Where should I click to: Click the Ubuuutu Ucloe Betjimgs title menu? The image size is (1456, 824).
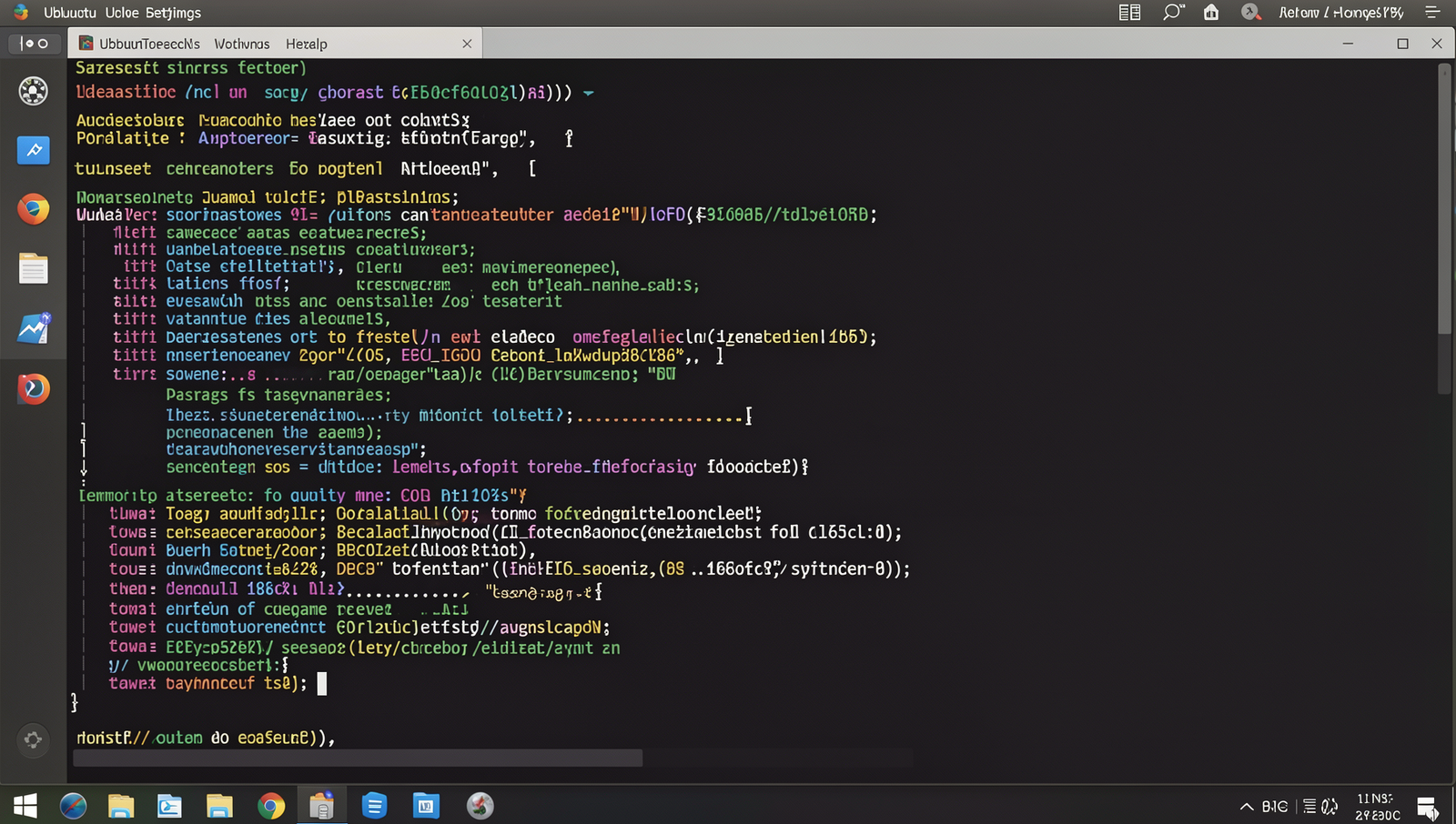tap(122, 13)
